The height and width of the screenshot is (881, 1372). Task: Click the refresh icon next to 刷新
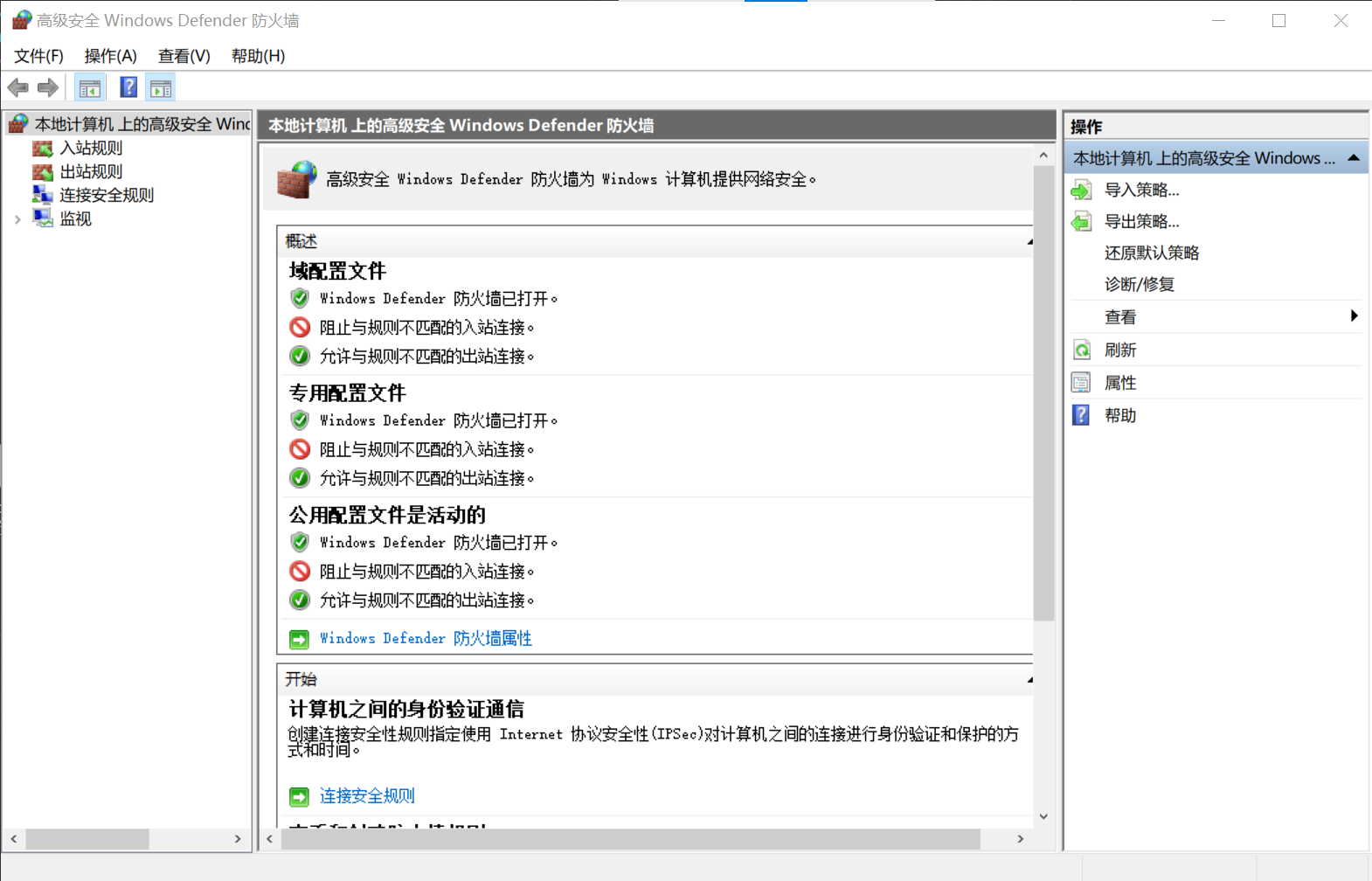point(1082,350)
